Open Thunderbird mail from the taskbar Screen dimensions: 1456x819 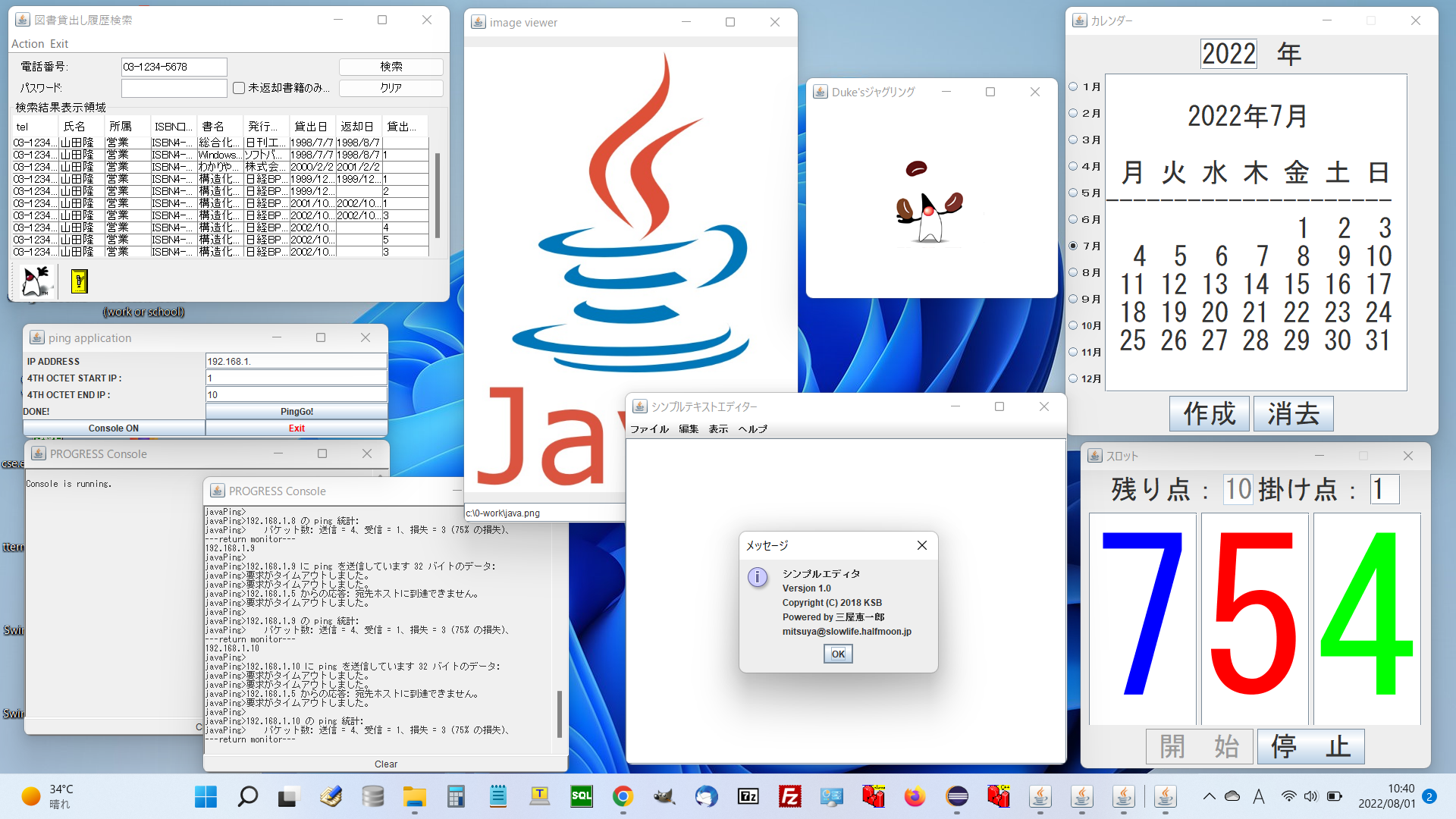tap(706, 796)
